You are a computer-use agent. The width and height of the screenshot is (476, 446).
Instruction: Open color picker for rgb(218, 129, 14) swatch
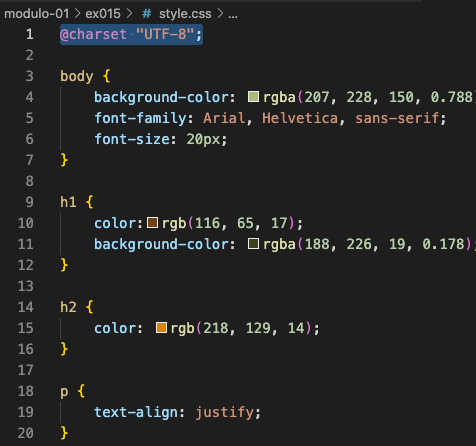coord(161,328)
